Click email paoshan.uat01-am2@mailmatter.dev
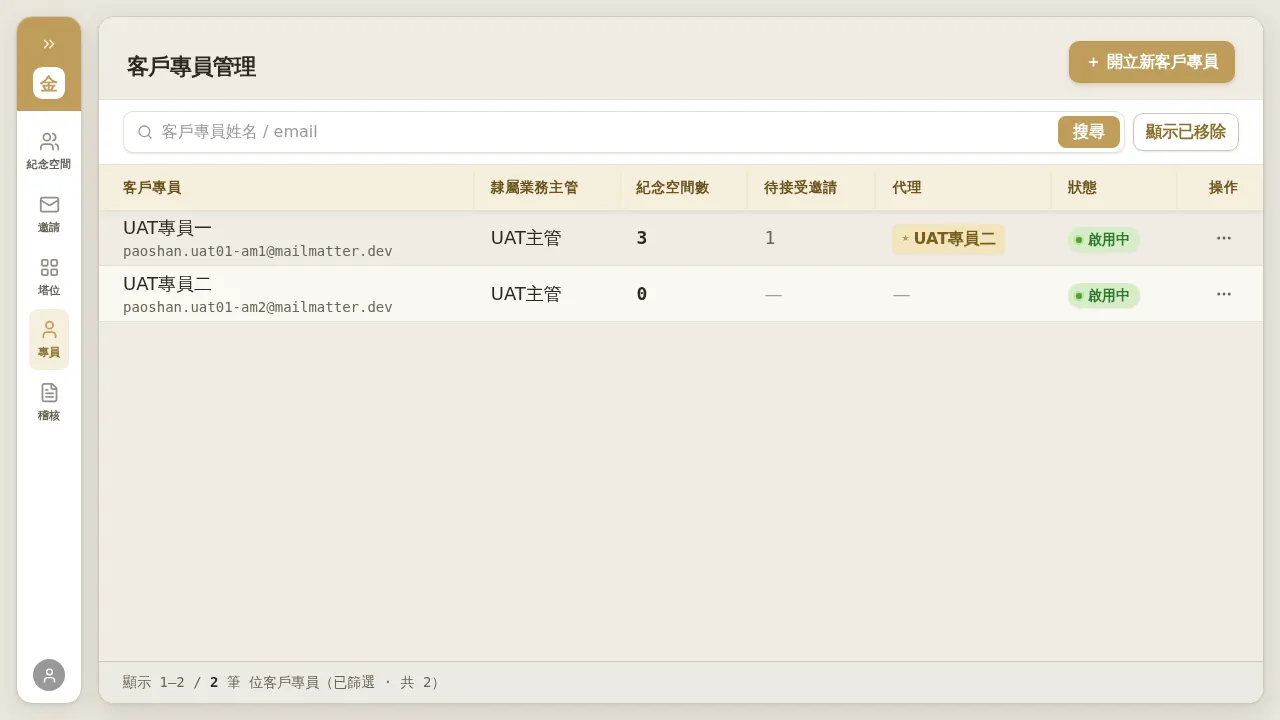Image resolution: width=1280 pixels, height=720 pixels. [x=258, y=307]
